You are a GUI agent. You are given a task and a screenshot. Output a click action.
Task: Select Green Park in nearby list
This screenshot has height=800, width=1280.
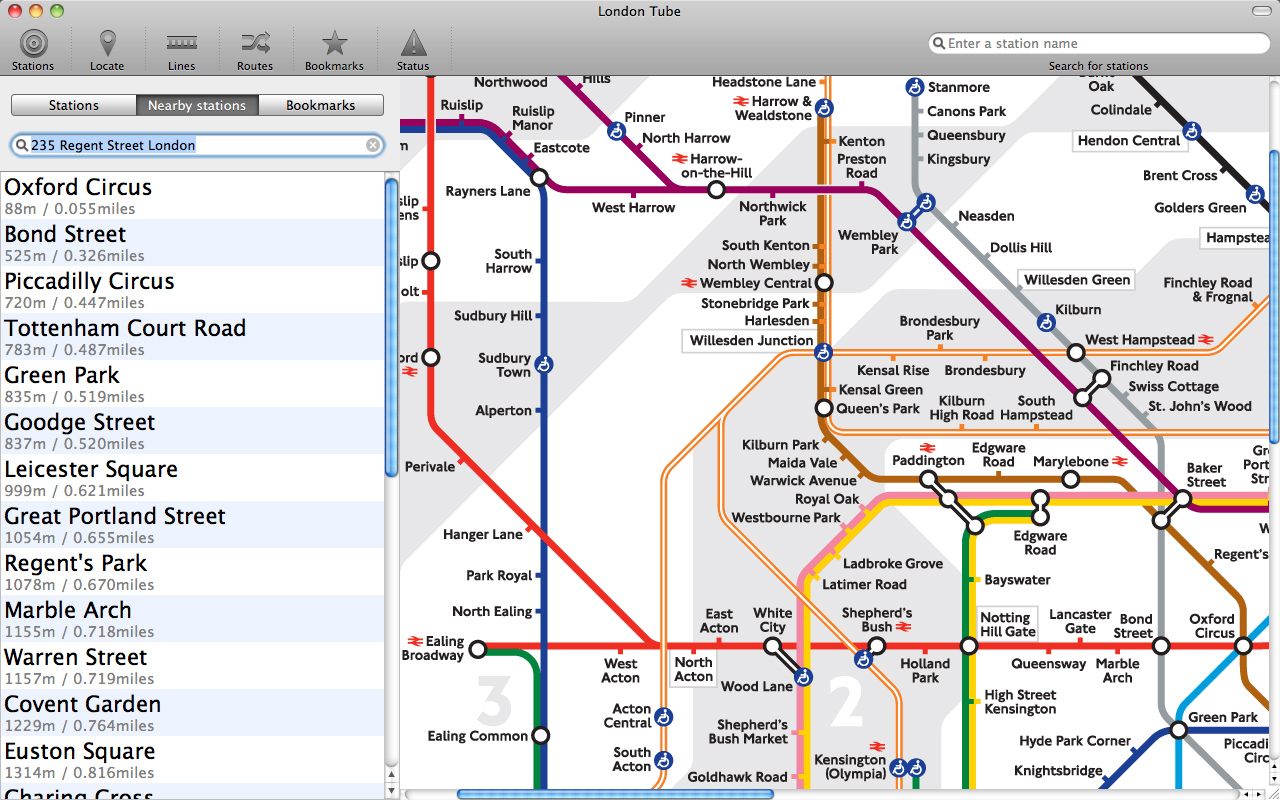point(192,384)
